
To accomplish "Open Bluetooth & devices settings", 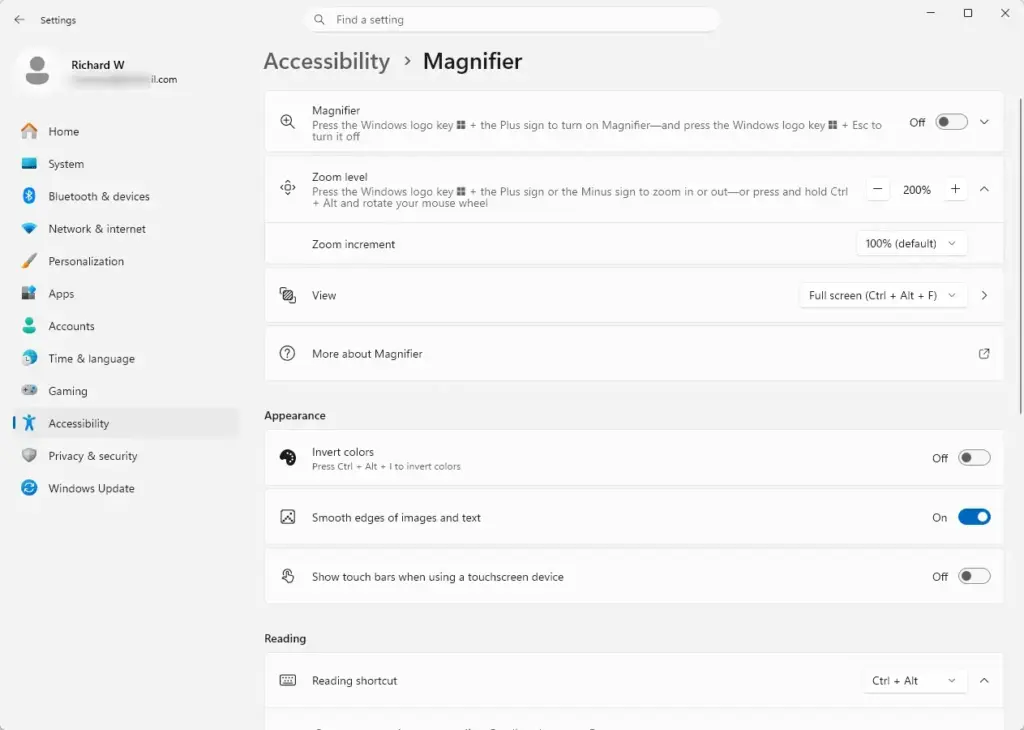I will click(x=126, y=196).
